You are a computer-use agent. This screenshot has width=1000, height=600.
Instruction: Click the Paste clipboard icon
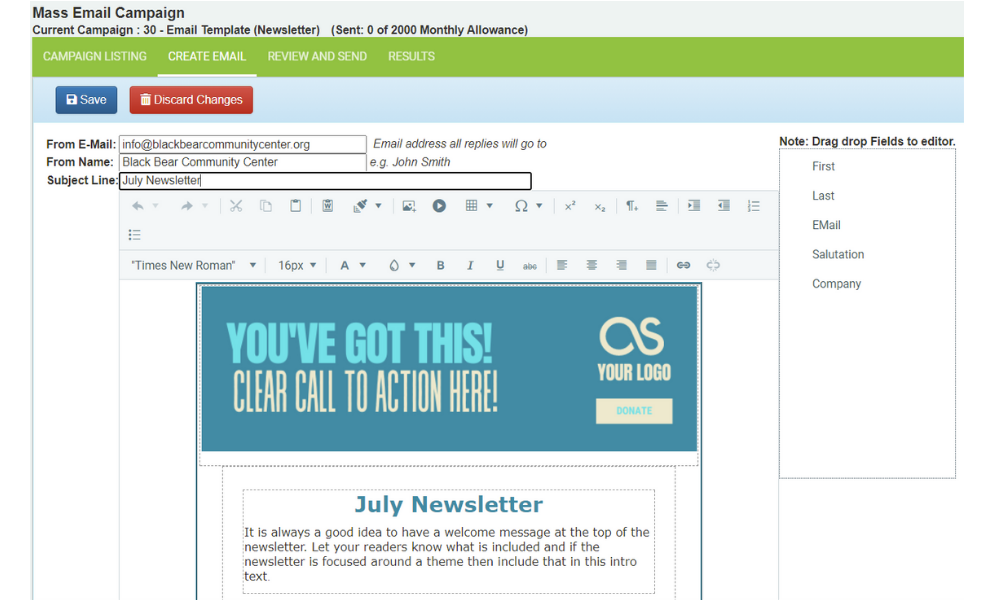point(296,206)
